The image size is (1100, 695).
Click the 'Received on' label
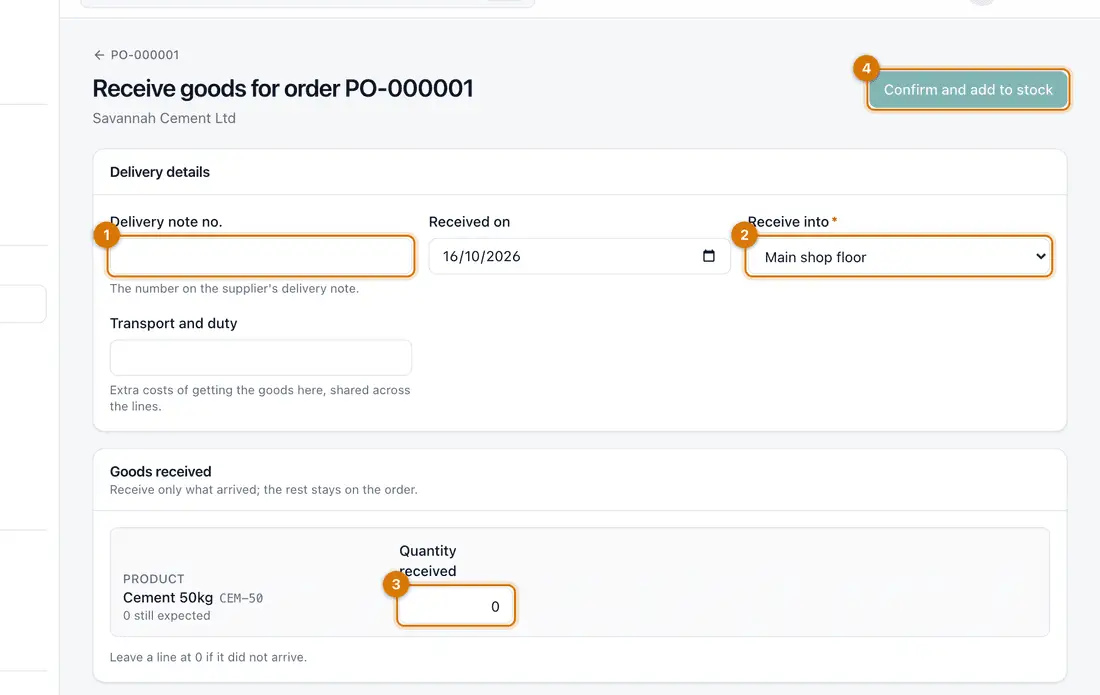(469, 222)
